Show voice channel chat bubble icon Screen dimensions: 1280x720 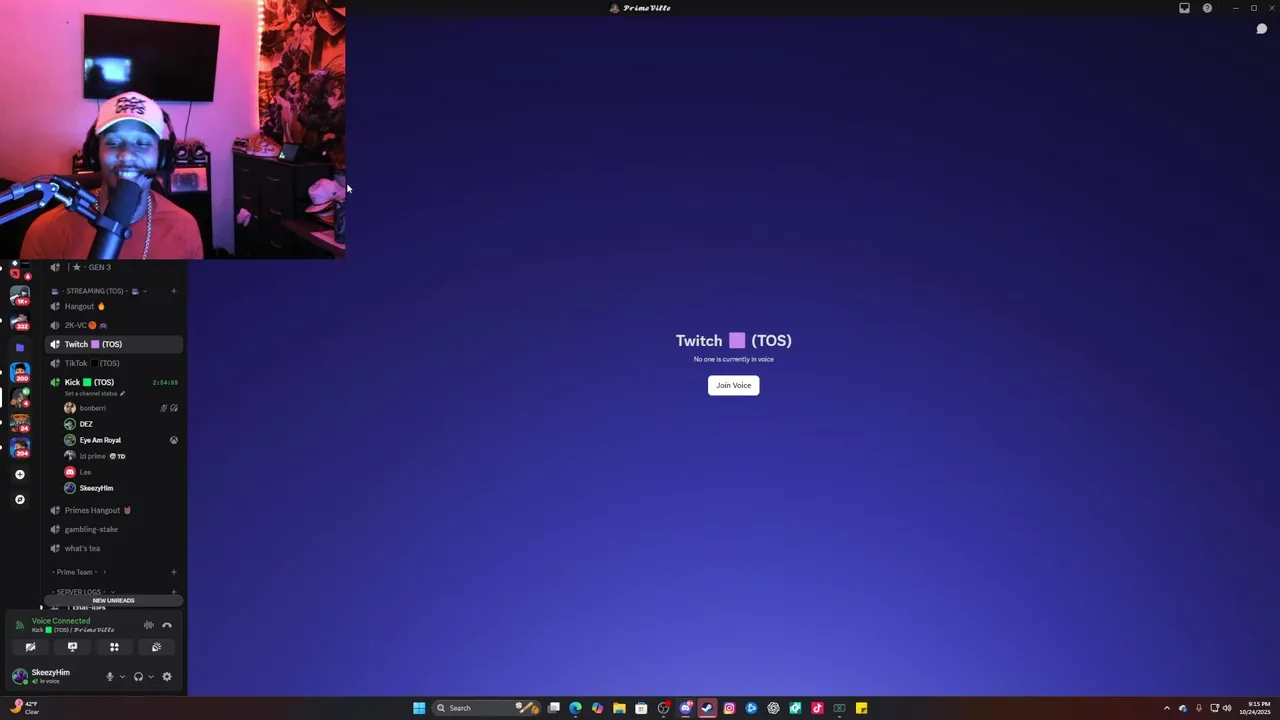(x=1262, y=29)
